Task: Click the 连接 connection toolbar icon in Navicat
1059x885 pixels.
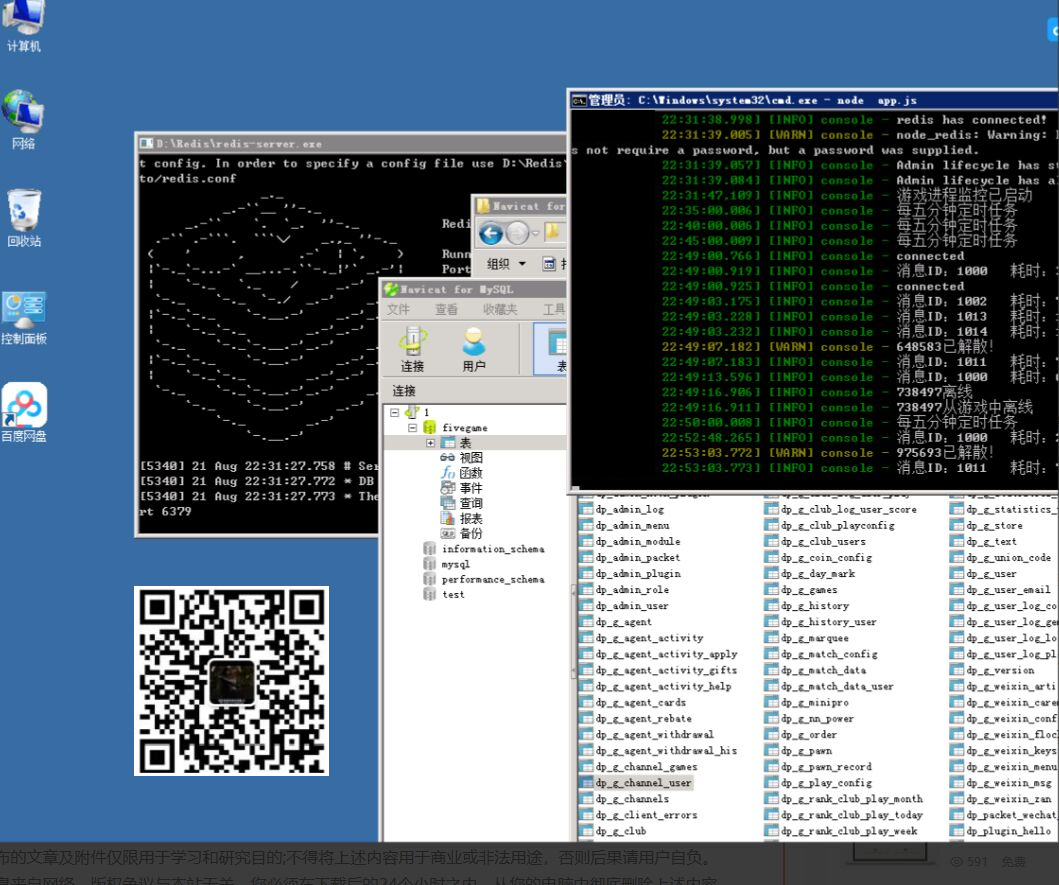Action: coord(412,349)
